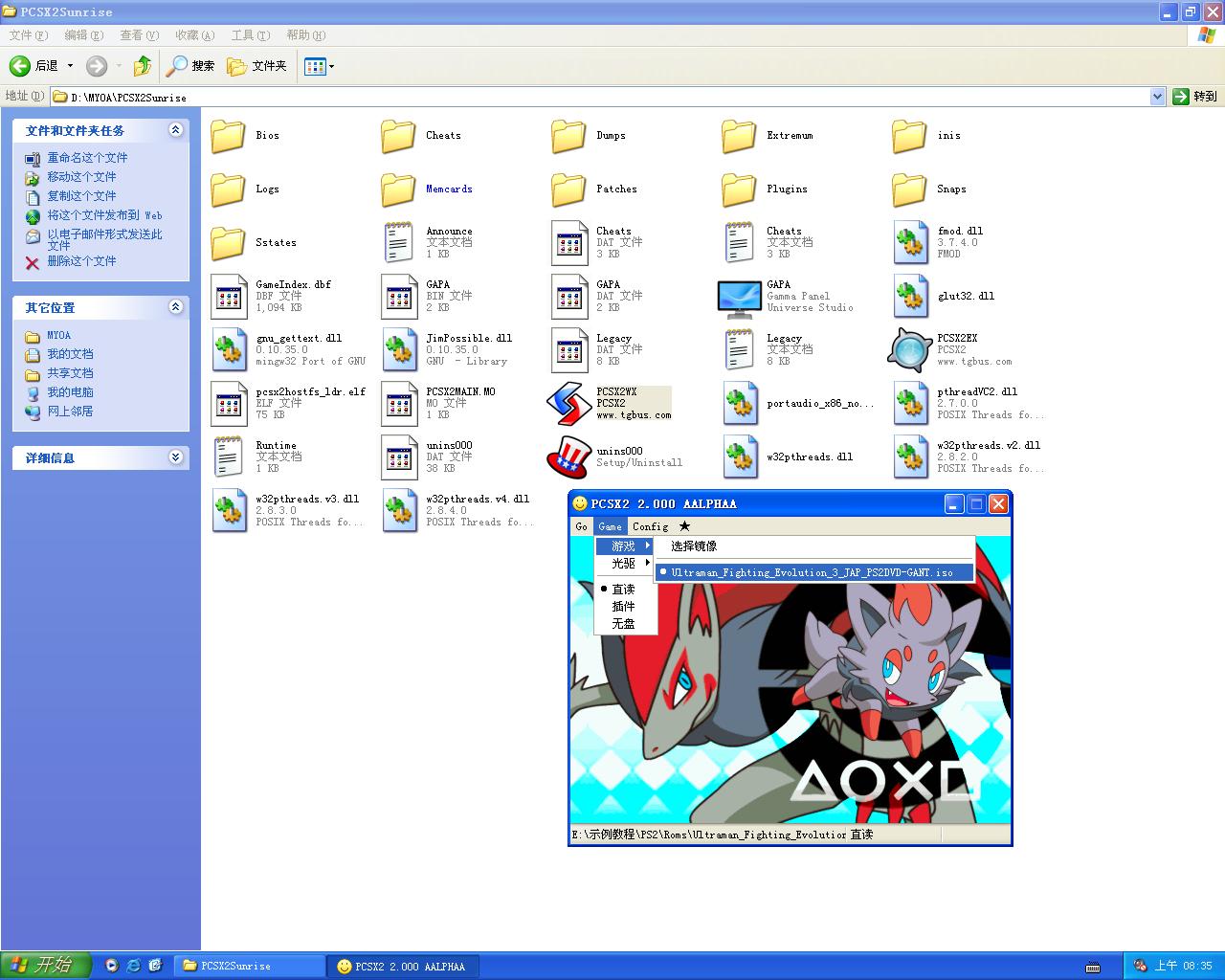
Task: Select the 无盘 option in Game menu
Action: (624, 624)
